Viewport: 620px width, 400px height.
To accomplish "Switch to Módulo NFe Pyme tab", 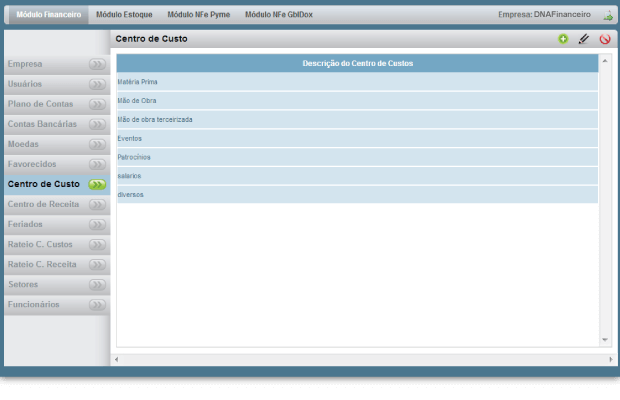I will [x=198, y=15].
